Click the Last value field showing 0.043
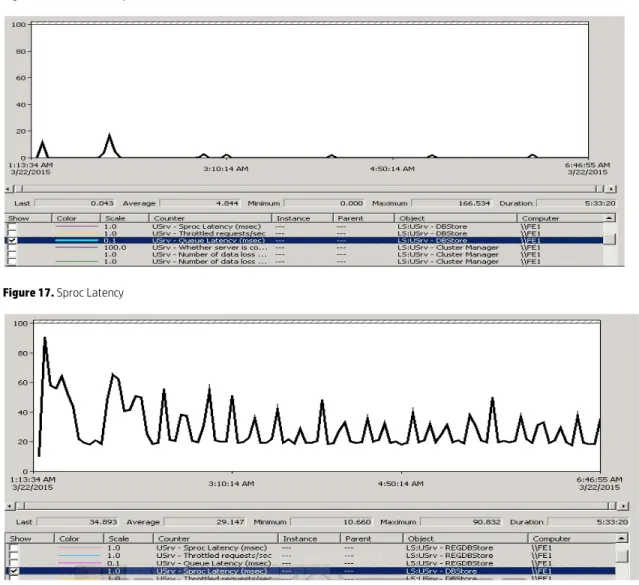Image resolution: width=639 pixels, height=585 pixels. (x=75, y=203)
